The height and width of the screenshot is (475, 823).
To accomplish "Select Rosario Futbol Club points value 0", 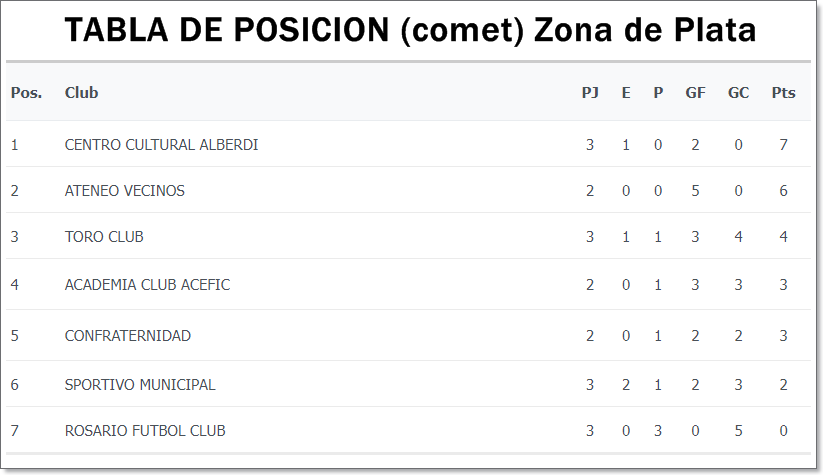I will pyautogui.click(x=783, y=431).
